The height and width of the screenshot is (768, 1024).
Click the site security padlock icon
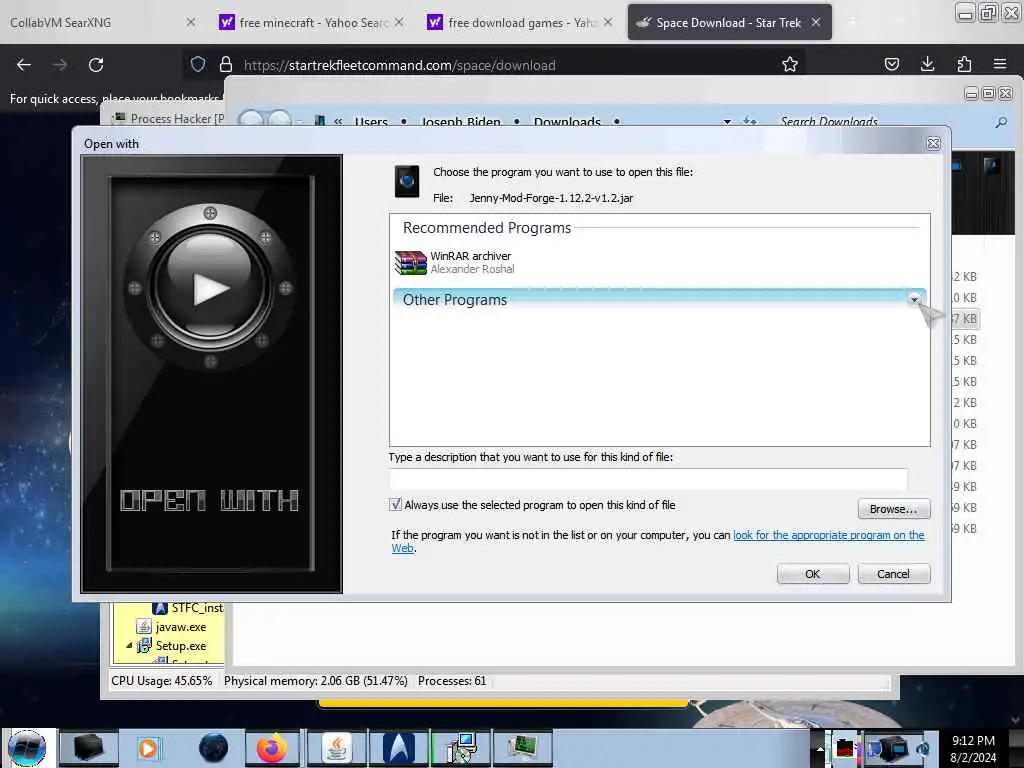[226, 64]
